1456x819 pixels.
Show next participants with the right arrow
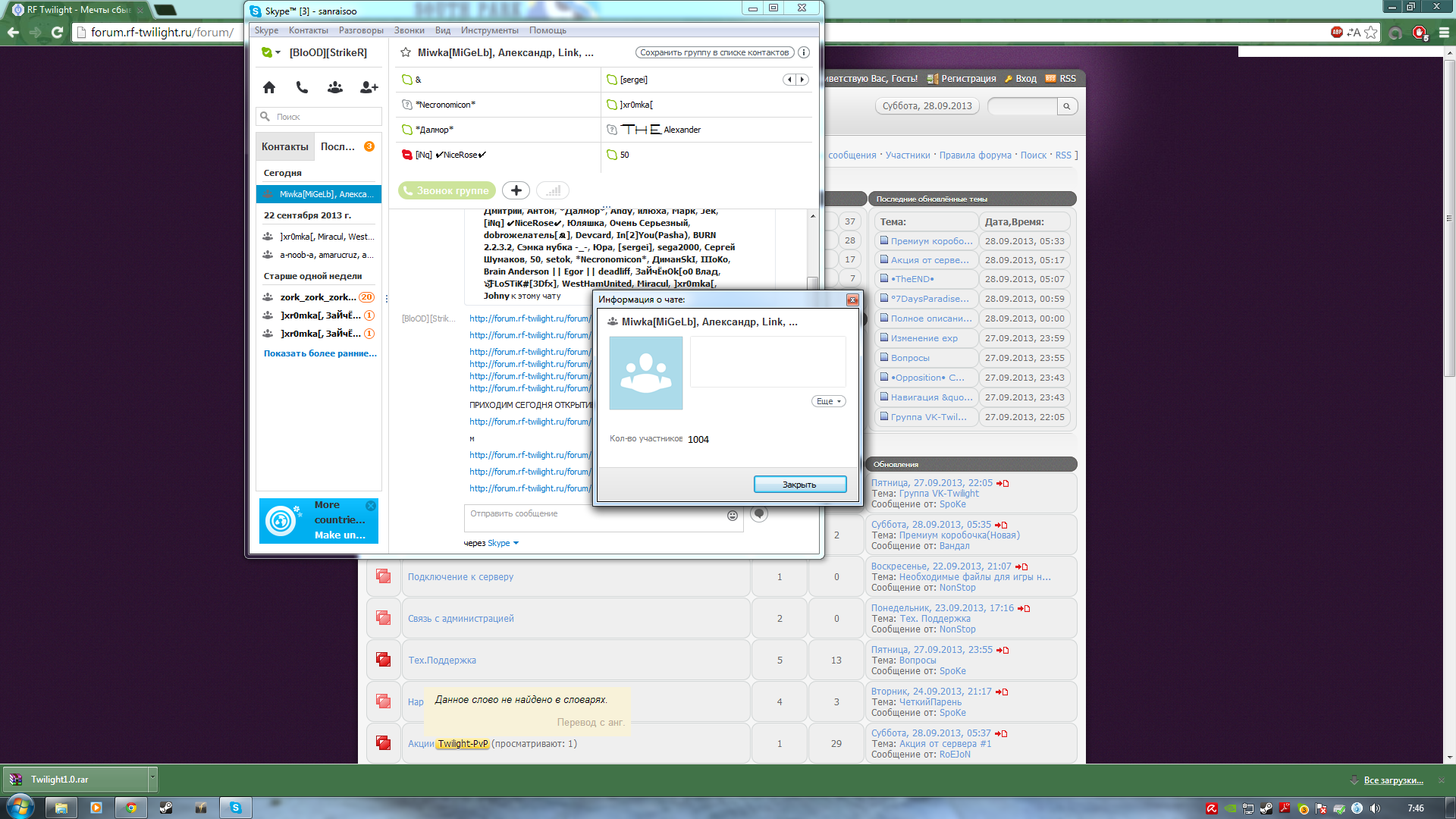click(x=802, y=79)
